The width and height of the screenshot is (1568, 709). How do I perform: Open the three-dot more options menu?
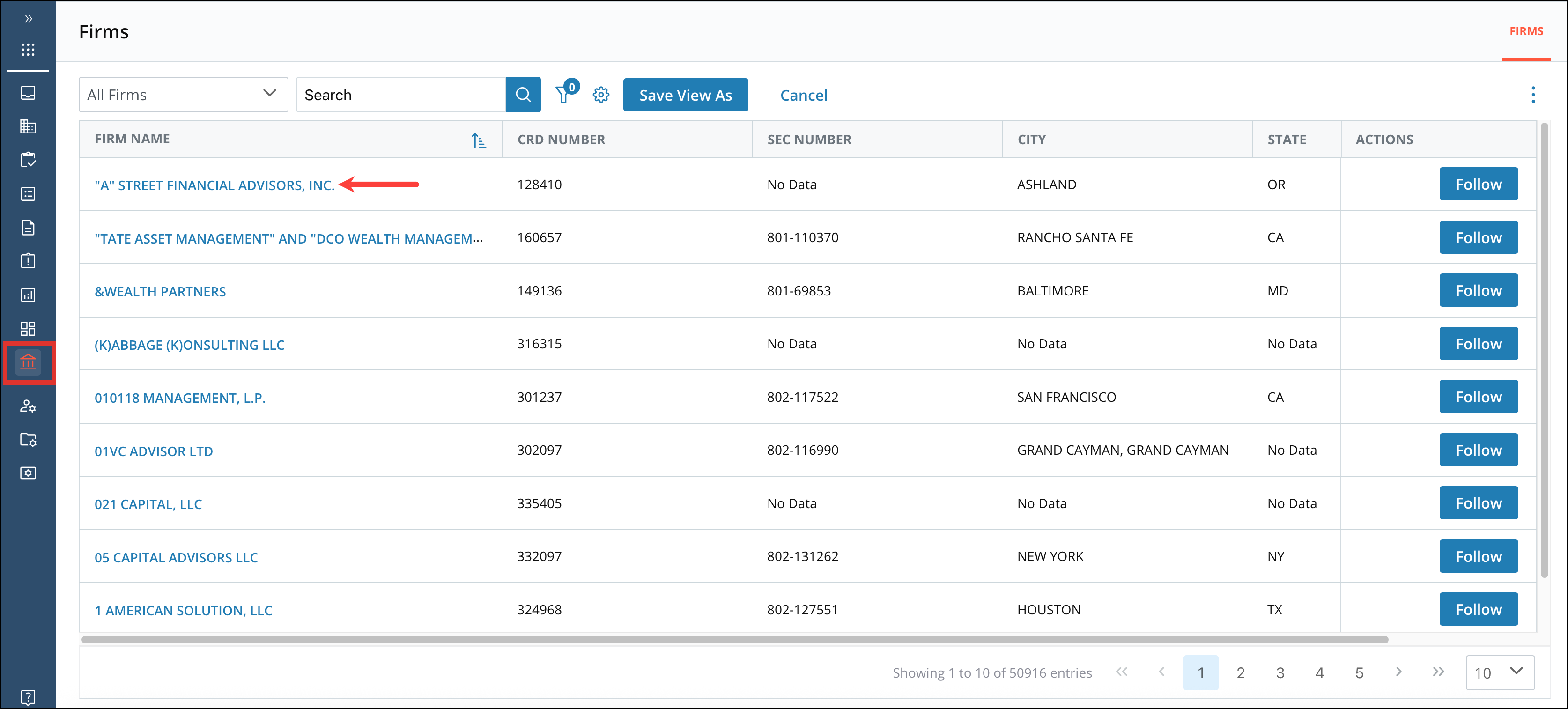tap(1533, 95)
